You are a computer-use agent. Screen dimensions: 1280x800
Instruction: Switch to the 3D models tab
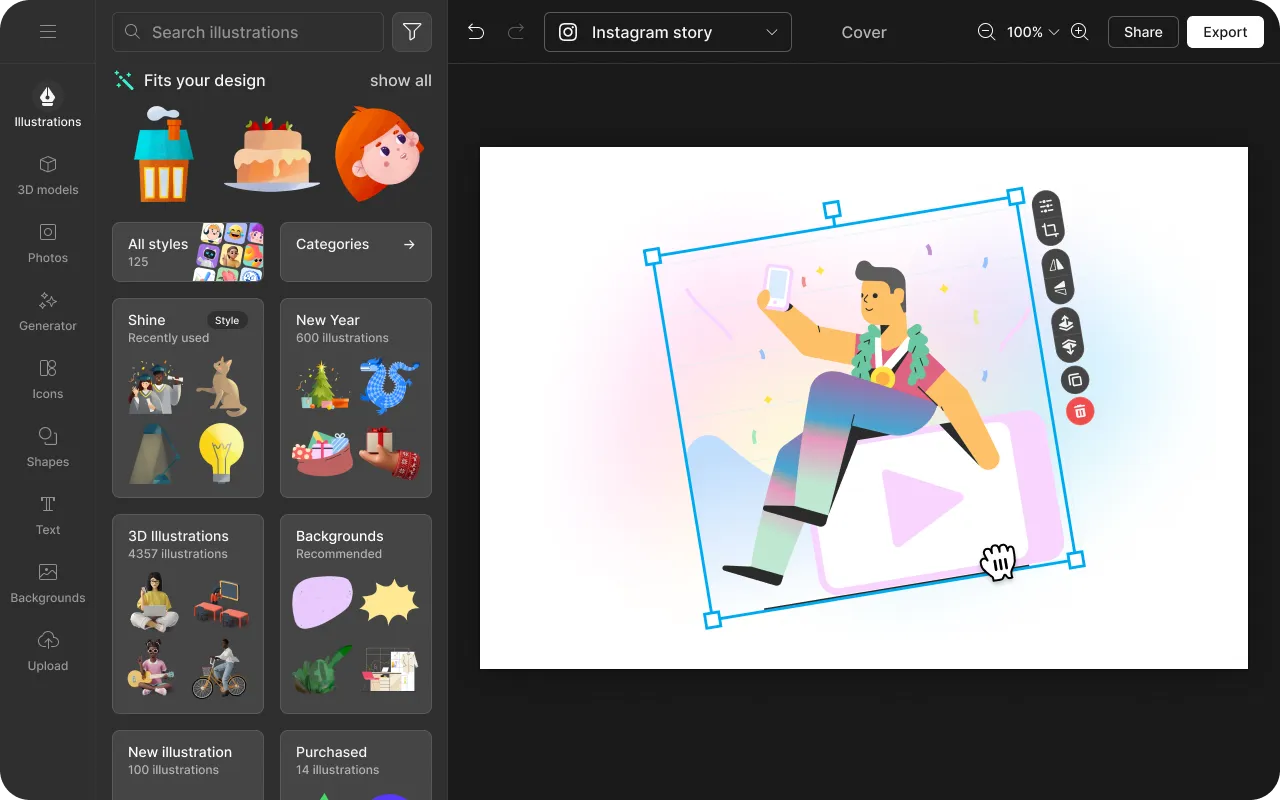click(x=47, y=175)
